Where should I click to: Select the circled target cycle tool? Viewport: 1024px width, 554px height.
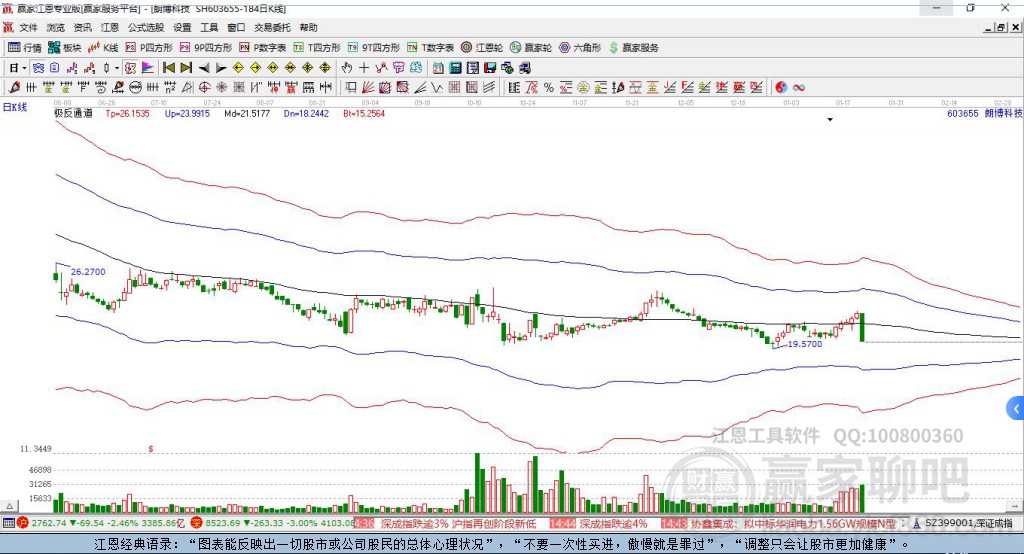(x=204, y=88)
